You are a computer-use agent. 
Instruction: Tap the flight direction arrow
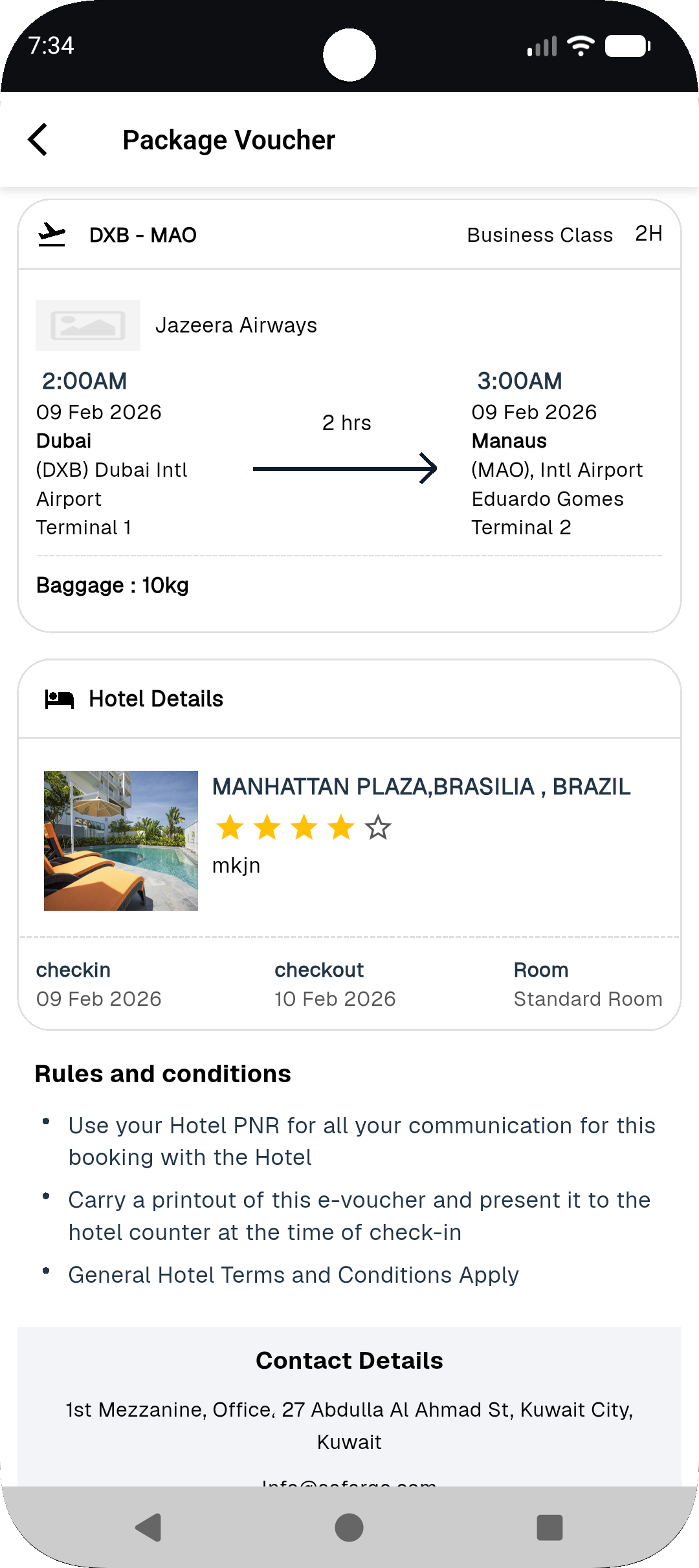tap(345, 468)
